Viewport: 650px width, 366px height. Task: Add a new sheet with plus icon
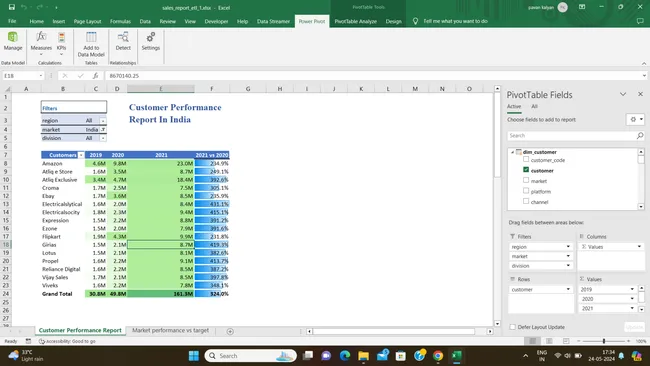230,331
